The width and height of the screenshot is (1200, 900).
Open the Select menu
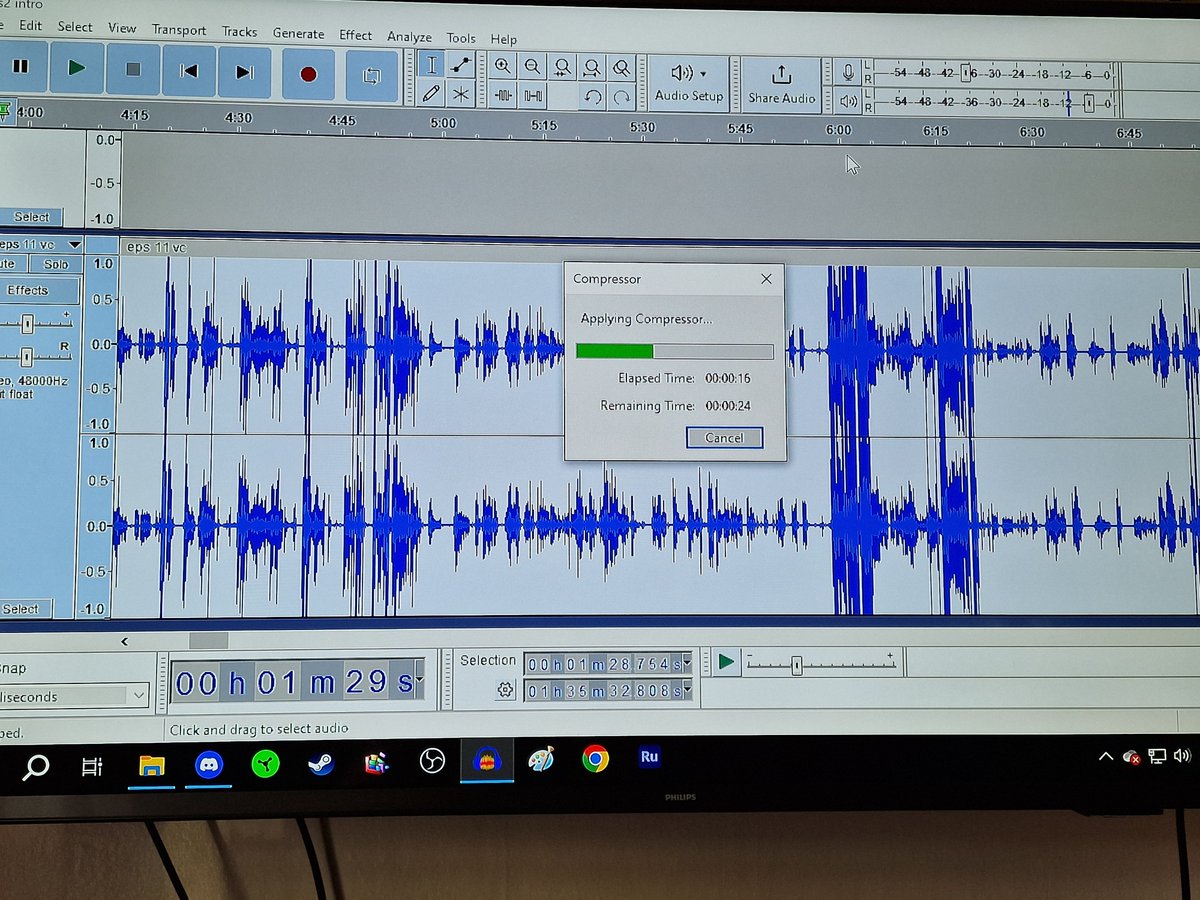tap(75, 27)
